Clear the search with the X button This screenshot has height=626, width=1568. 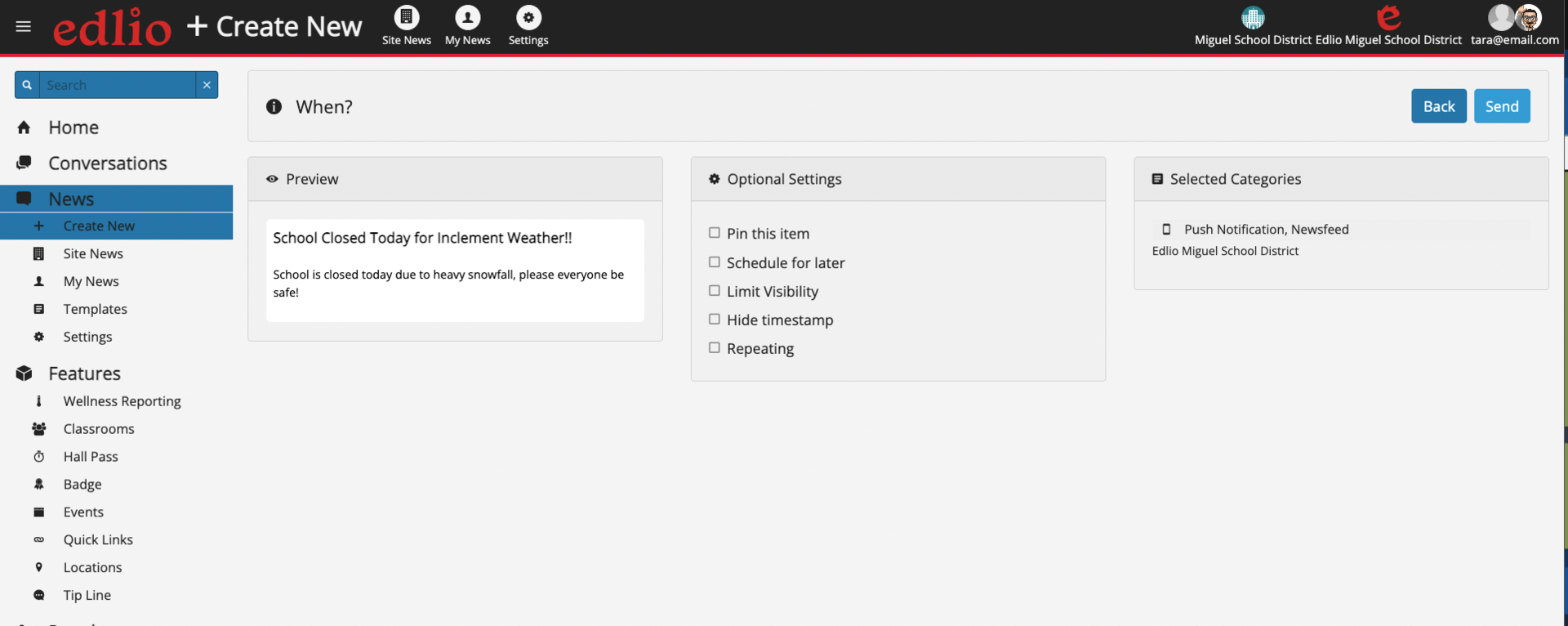(x=207, y=85)
